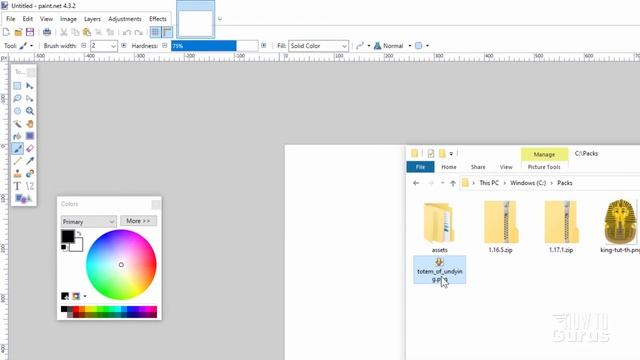The width and height of the screenshot is (640, 360).
Task: Select the Rectangle Select tool
Action: coord(17,86)
